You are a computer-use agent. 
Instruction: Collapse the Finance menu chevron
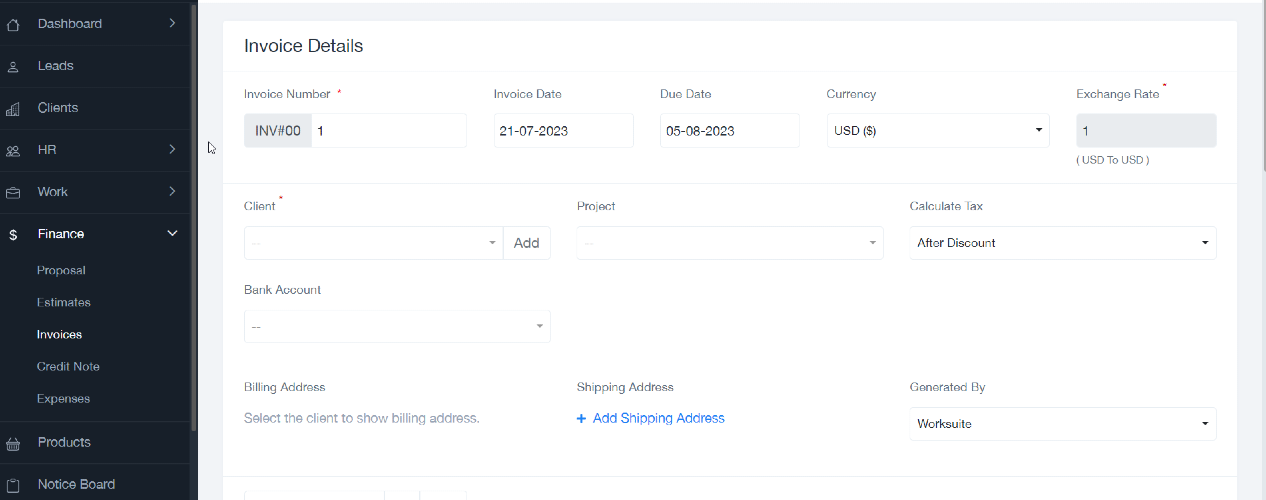[172, 233]
